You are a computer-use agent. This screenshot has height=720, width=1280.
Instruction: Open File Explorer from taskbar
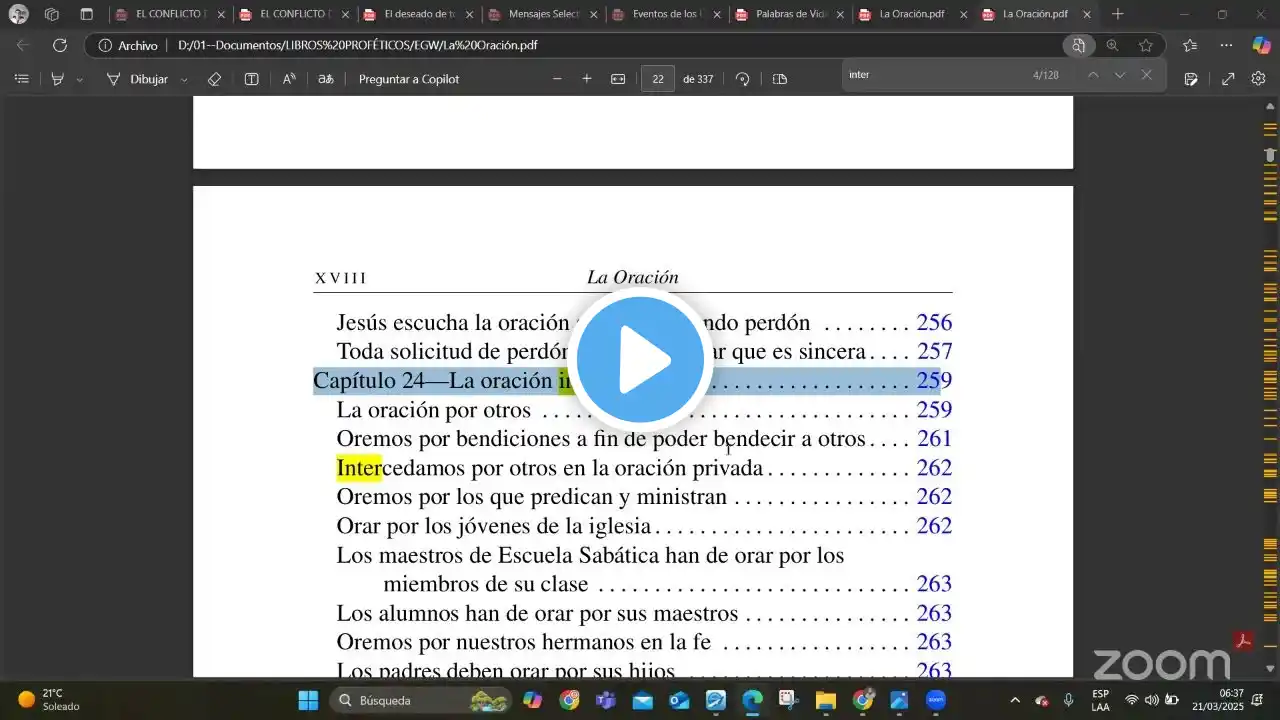[x=825, y=700]
